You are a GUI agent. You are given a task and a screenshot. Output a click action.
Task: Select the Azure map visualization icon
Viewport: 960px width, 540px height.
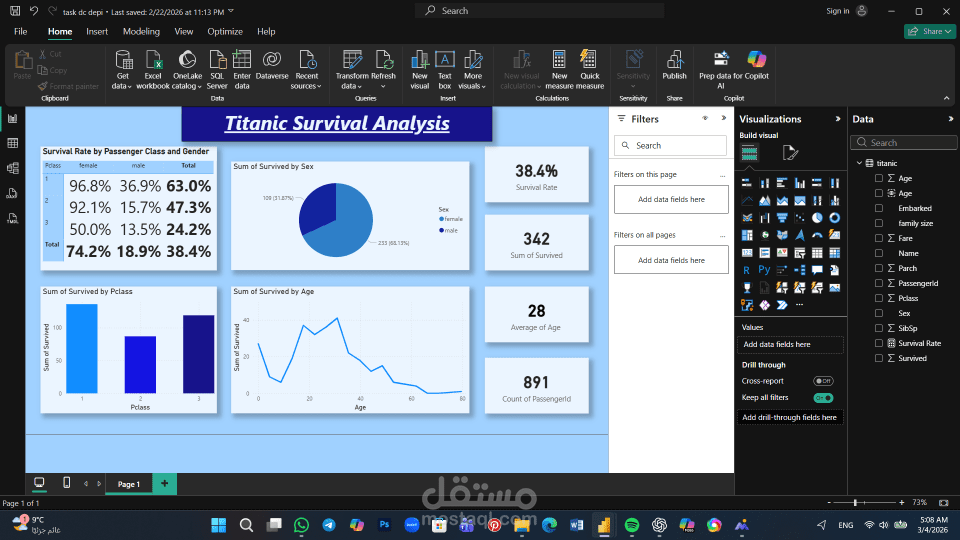tap(800, 235)
